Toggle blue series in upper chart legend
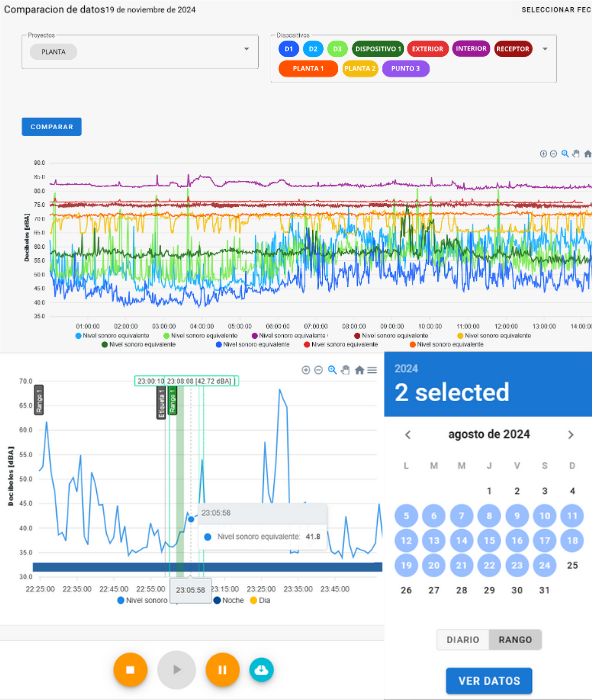The image size is (592, 700). pos(253,345)
